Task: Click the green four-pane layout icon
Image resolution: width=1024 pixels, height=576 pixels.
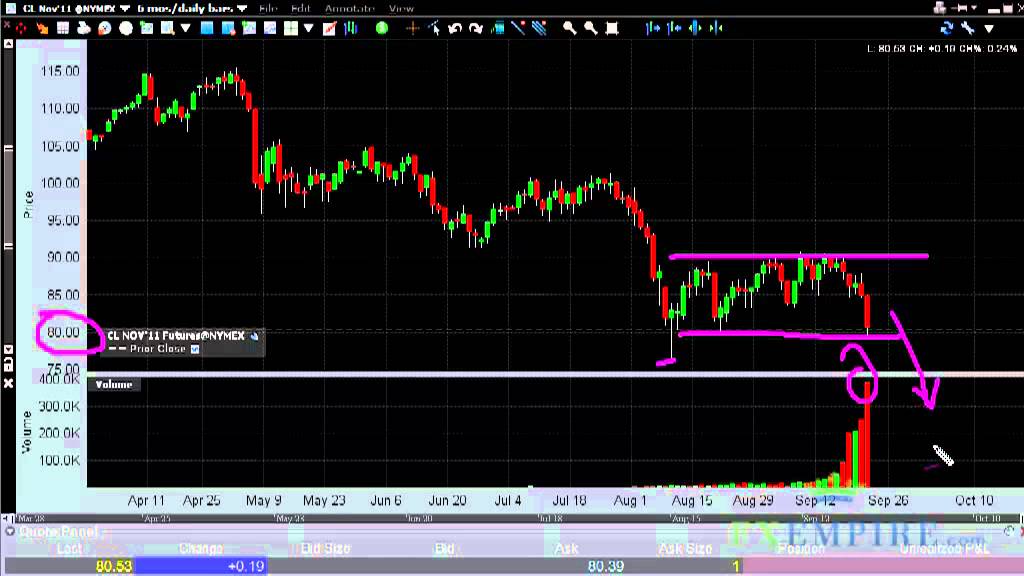Action: point(291,28)
